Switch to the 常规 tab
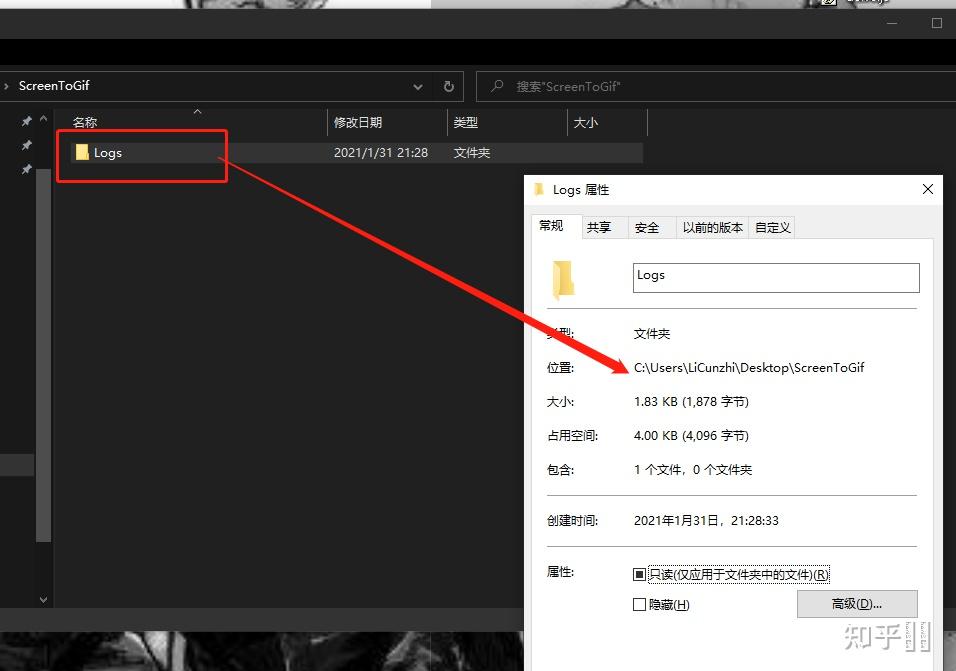Image resolution: width=956 pixels, height=671 pixels. [555, 226]
